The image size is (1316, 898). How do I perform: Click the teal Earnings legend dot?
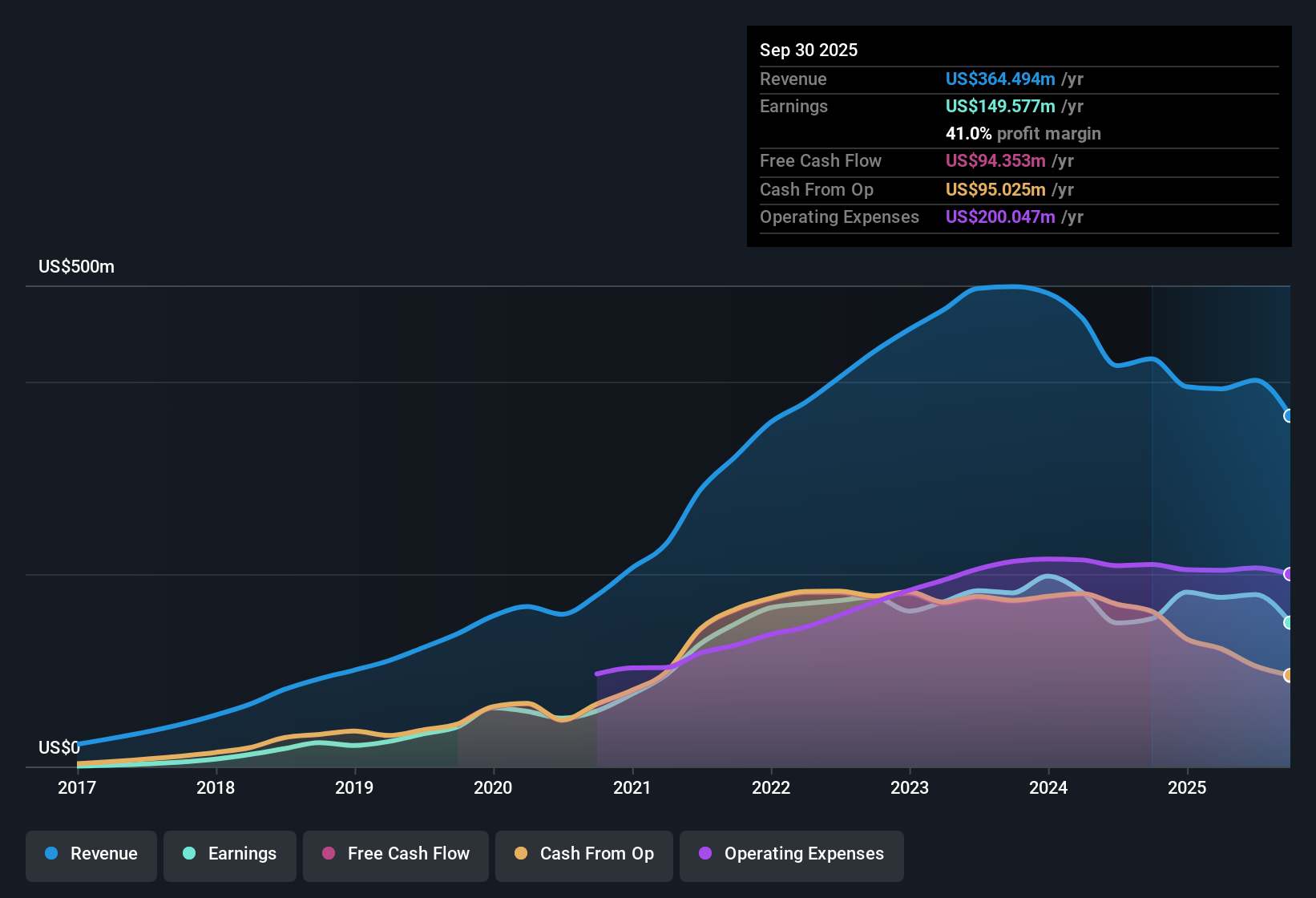[x=188, y=854]
